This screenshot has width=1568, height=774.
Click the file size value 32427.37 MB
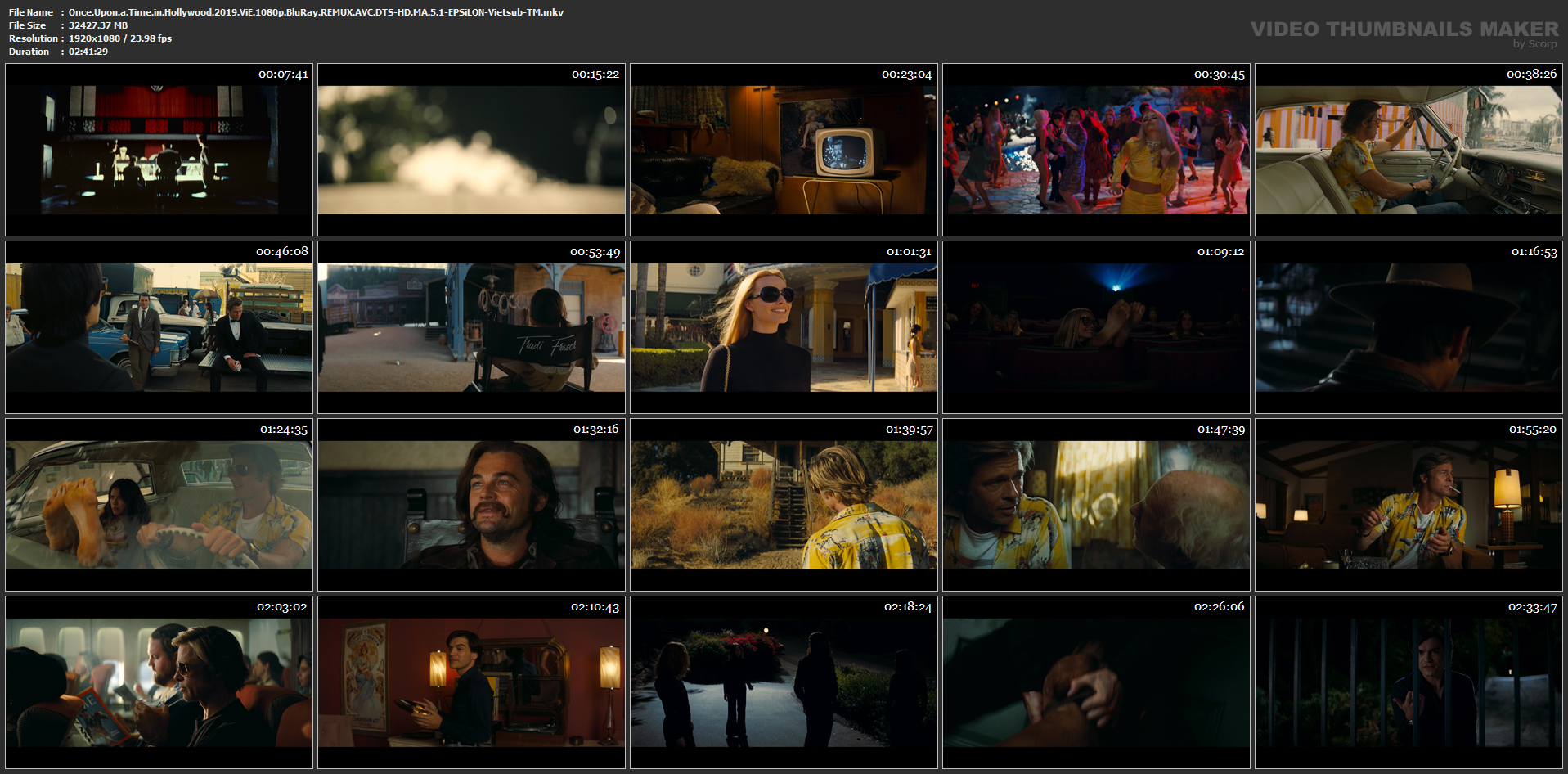(x=98, y=25)
